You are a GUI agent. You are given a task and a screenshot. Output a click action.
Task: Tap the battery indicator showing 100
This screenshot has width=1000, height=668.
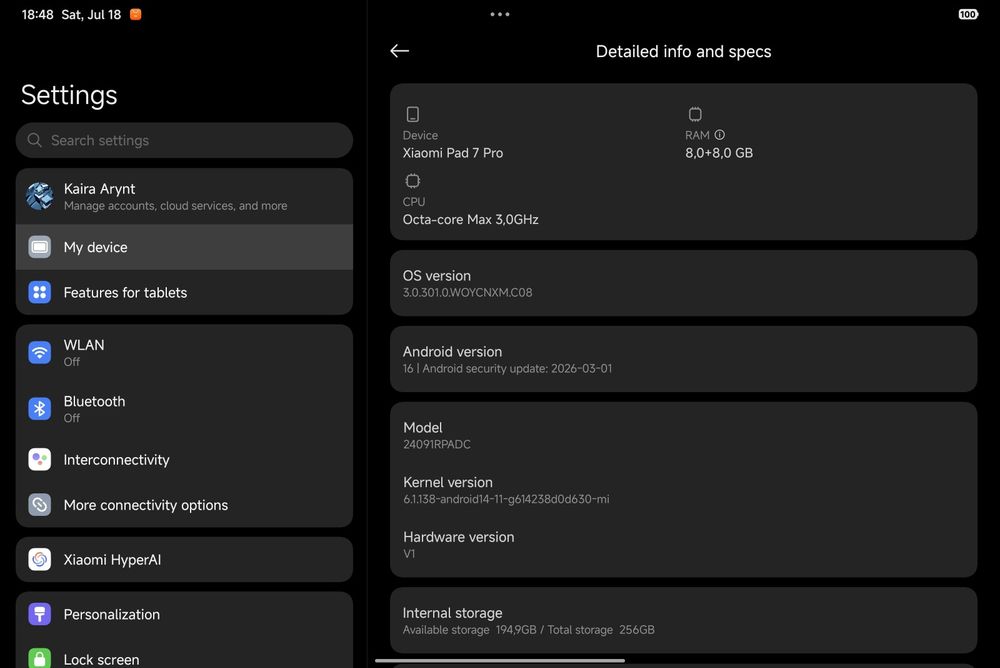tap(967, 14)
